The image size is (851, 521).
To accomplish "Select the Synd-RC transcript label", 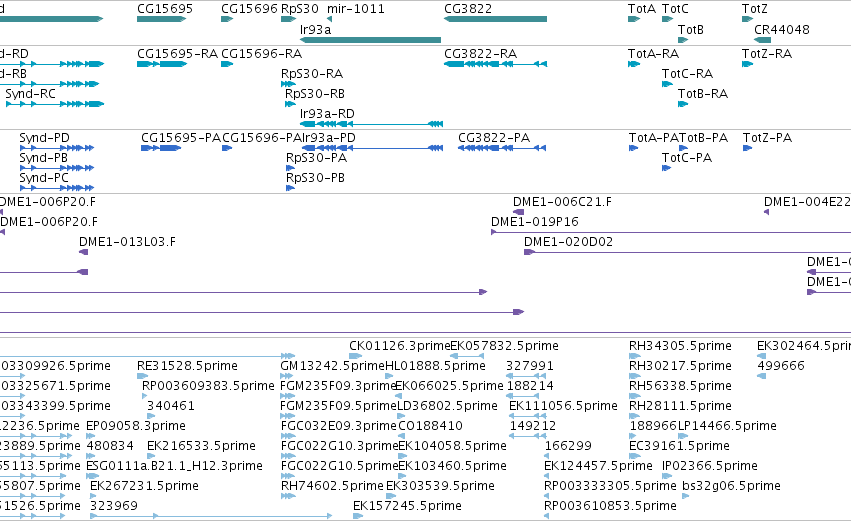I will [30, 94].
